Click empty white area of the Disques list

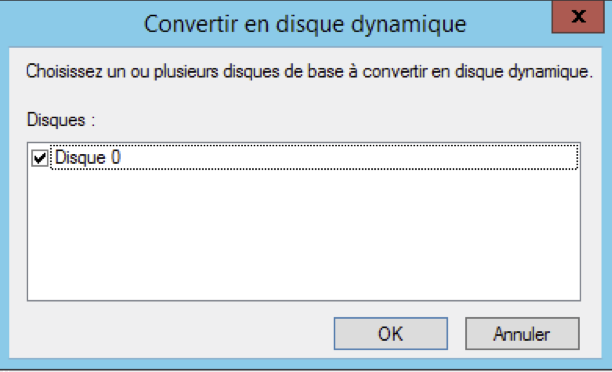point(304,234)
